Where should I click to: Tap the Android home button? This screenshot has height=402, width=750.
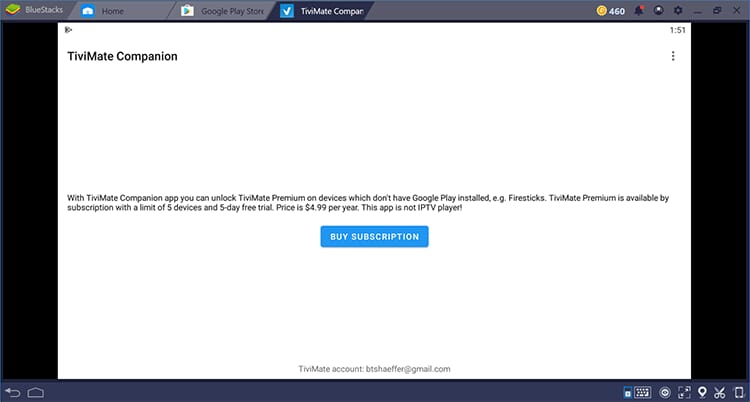click(x=36, y=393)
